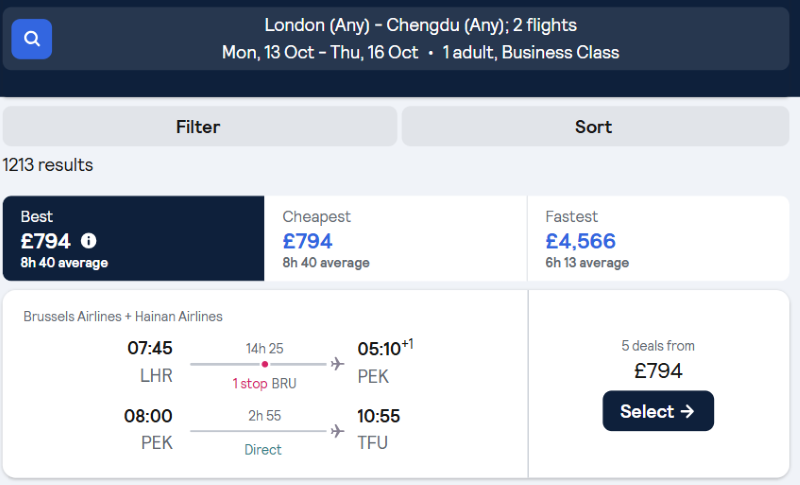Click the 1 stop BRU label
The width and height of the screenshot is (800, 485).
click(264, 384)
